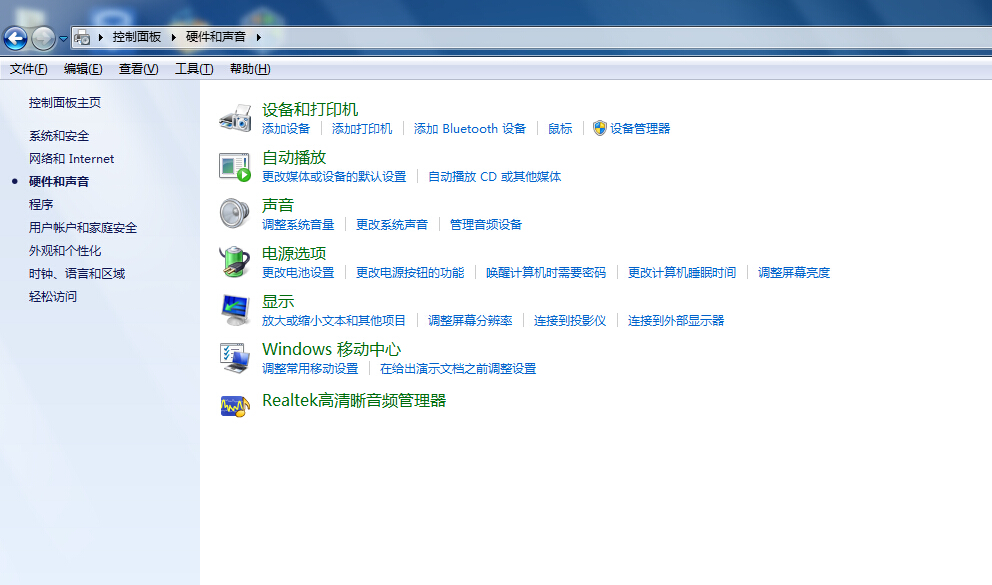Click 唤醒计算机时需要密码 link
The height and width of the screenshot is (585, 992).
point(546,273)
